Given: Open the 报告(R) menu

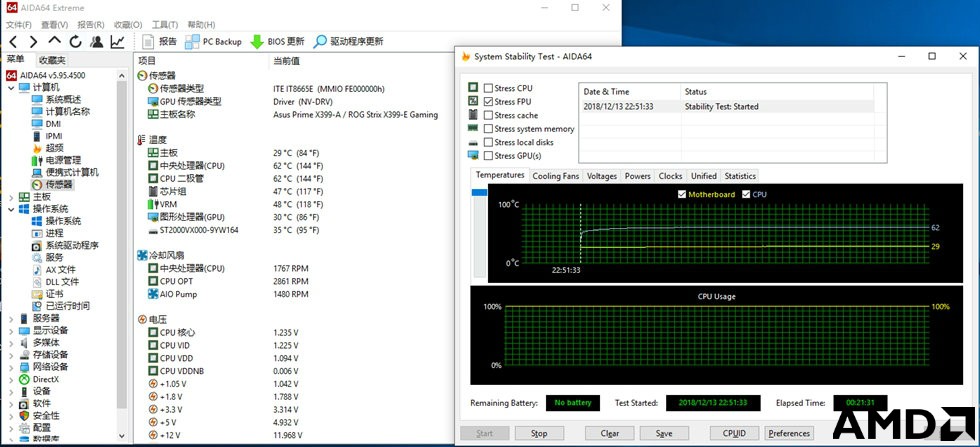Looking at the screenshot, I should (91, 25).
